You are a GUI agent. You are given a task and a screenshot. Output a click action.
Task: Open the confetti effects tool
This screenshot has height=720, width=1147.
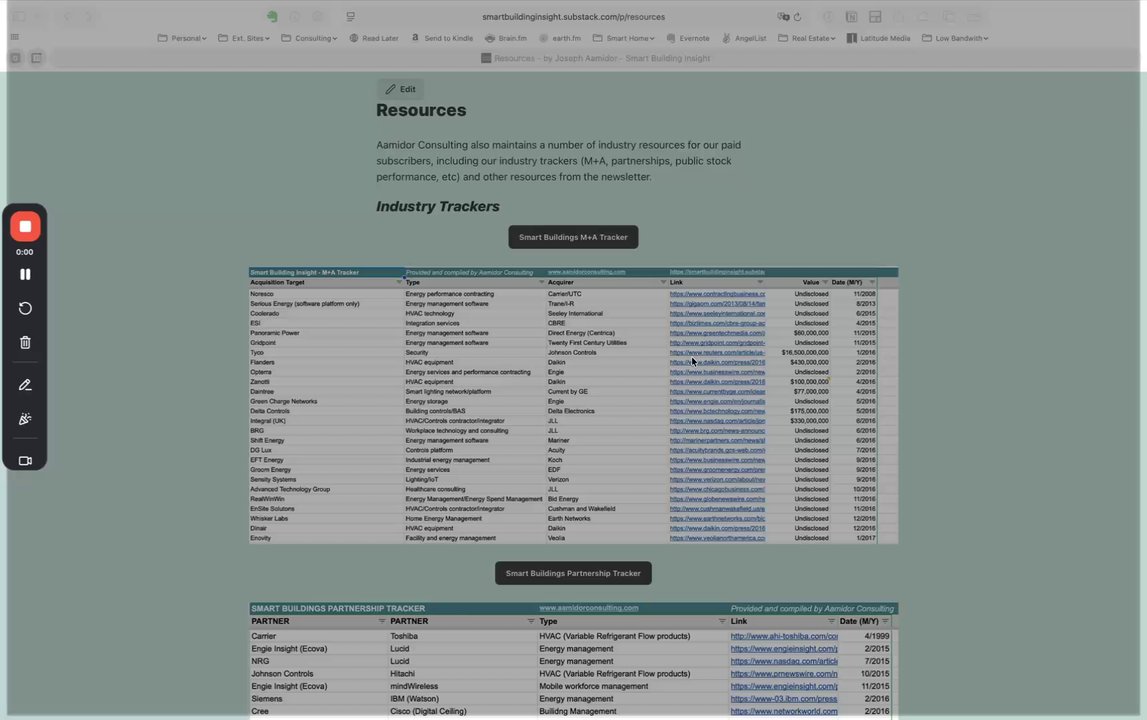pyautogui.click(x=25, y=419)
